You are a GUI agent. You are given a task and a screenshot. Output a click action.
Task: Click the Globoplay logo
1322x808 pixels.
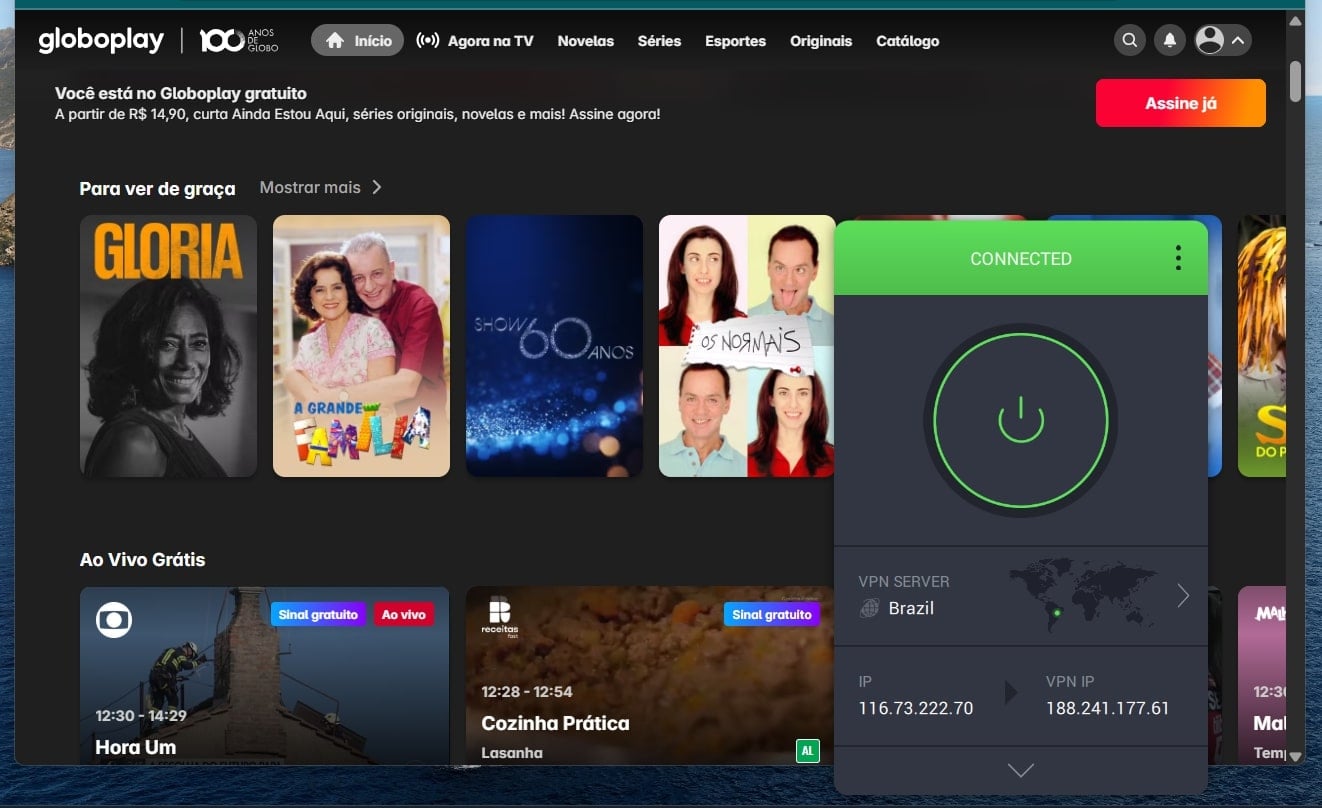100,40
